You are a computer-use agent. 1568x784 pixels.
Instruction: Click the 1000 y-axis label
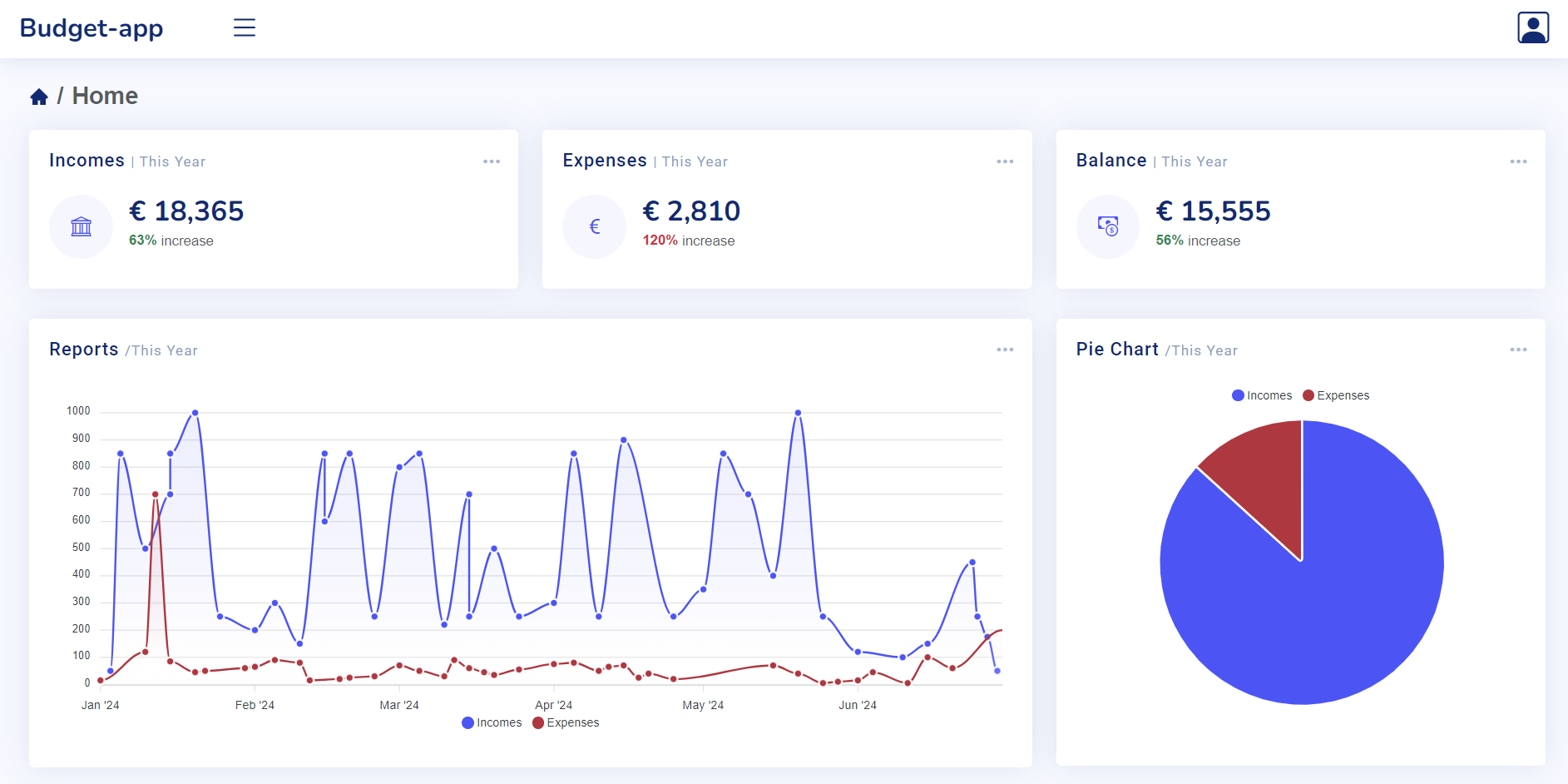point(78,411)
